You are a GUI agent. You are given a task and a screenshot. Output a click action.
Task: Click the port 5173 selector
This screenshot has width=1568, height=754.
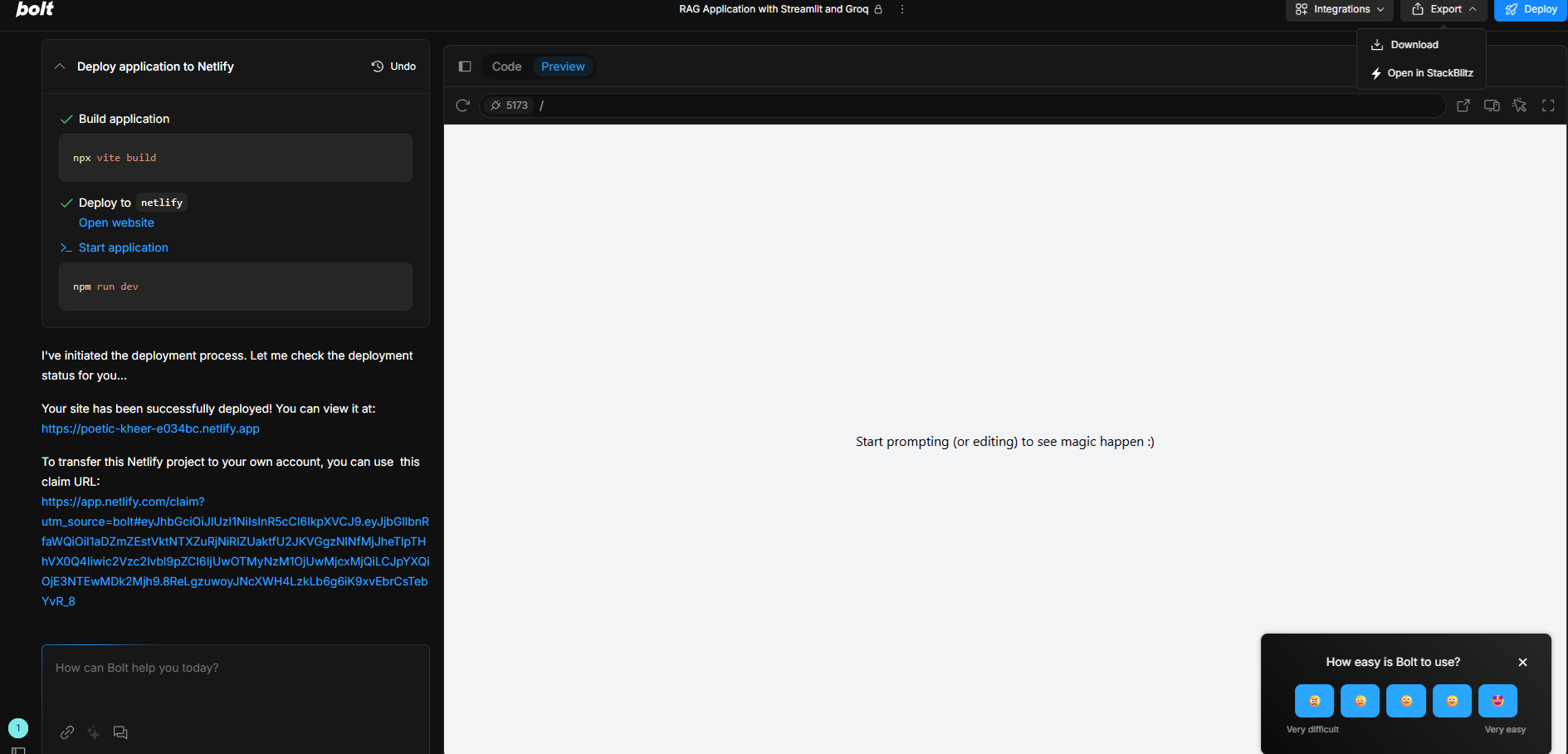tap(509, 105)
